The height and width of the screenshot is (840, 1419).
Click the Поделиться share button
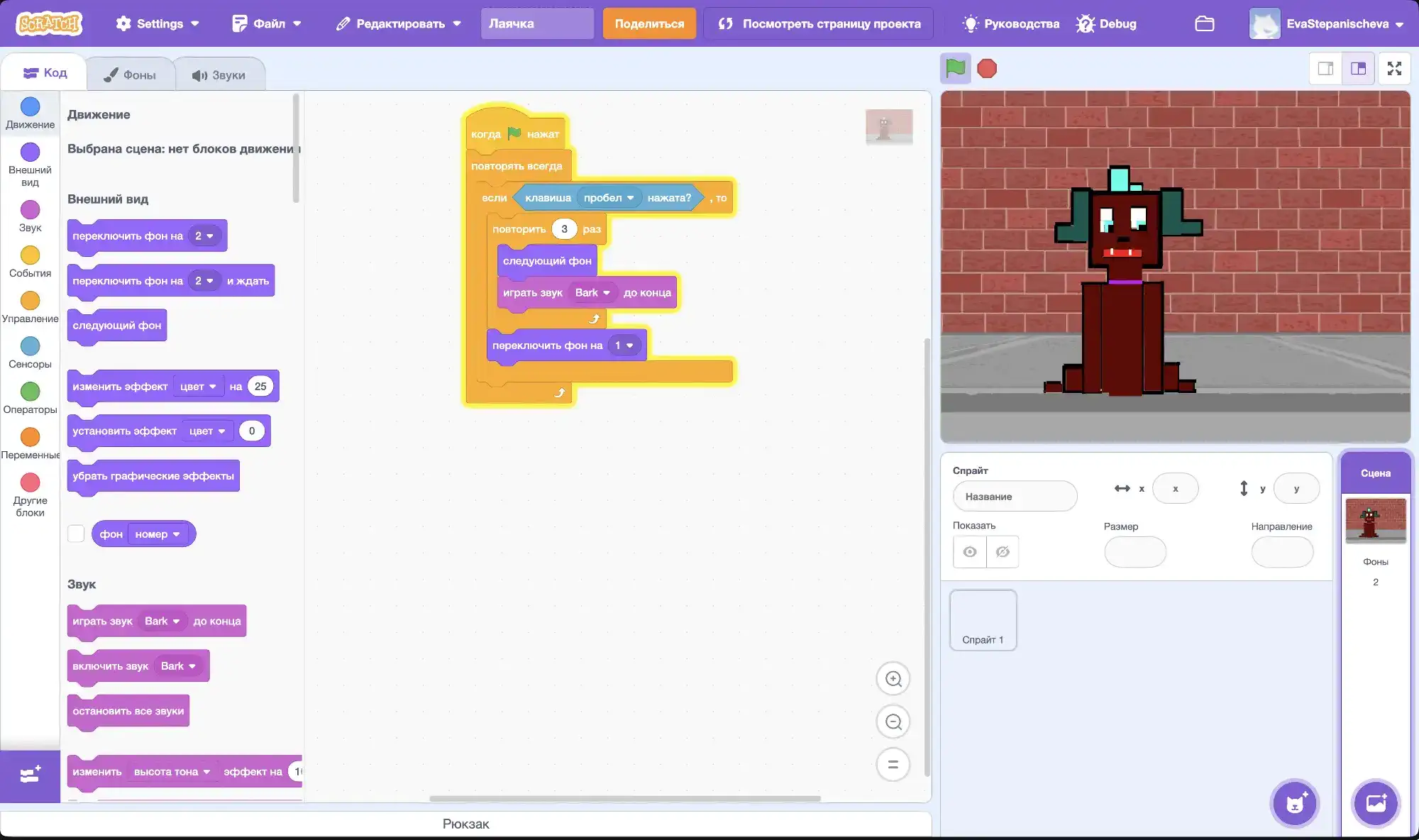point(649,23)
